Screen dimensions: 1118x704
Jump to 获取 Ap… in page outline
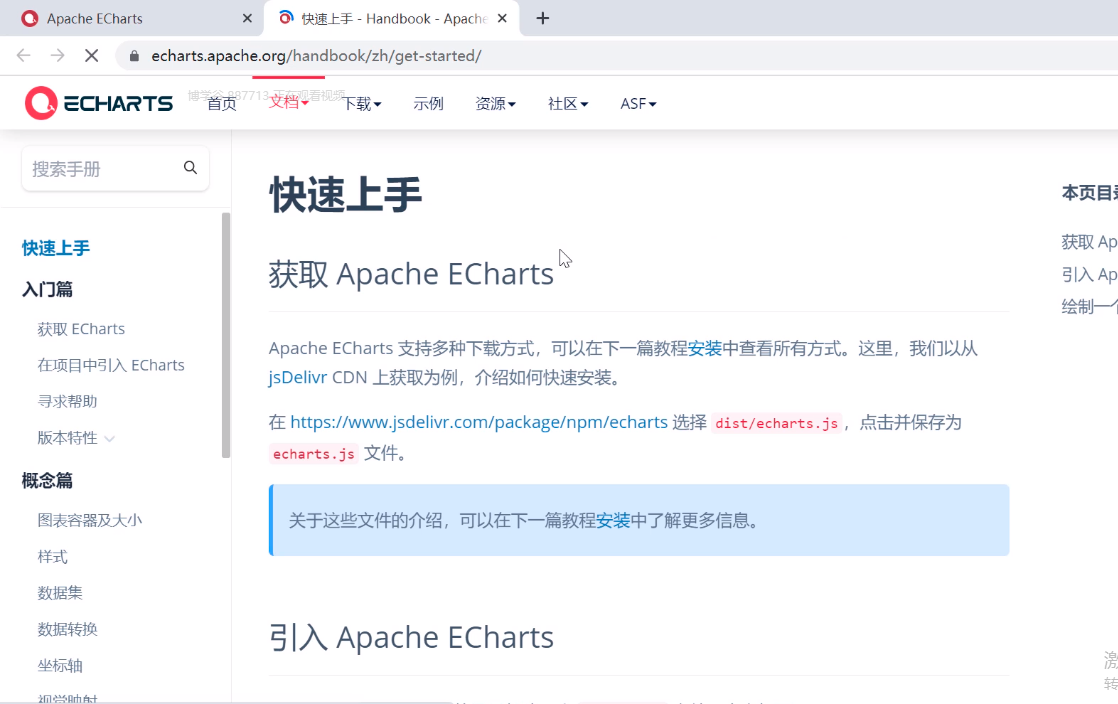click(x=1089, y=242)
